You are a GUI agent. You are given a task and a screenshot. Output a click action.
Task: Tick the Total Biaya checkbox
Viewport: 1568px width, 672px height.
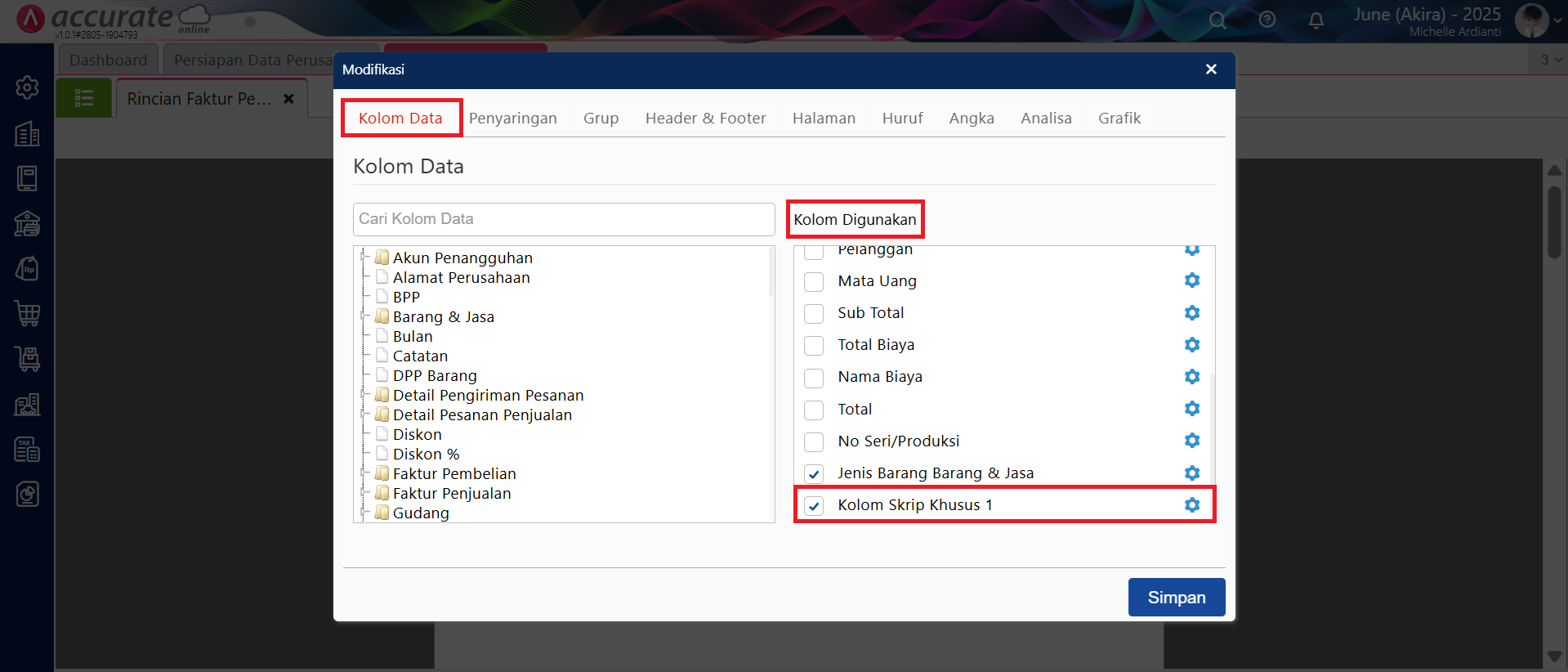814,346
